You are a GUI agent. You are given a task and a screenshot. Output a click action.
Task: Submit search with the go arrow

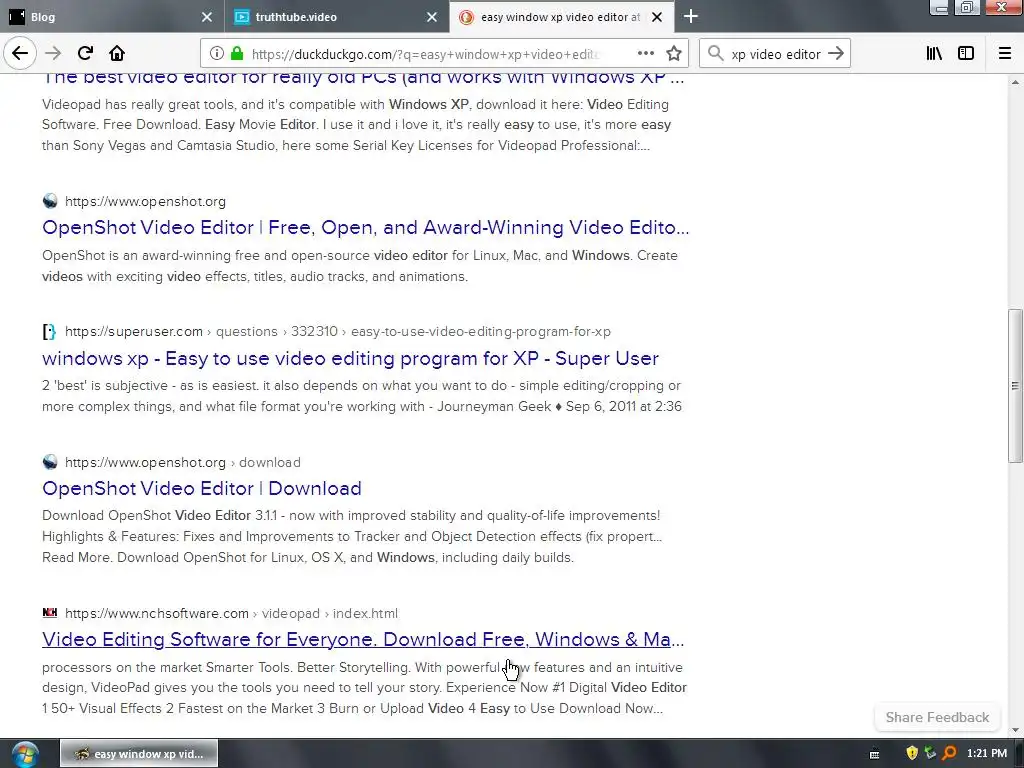(836, 54)
